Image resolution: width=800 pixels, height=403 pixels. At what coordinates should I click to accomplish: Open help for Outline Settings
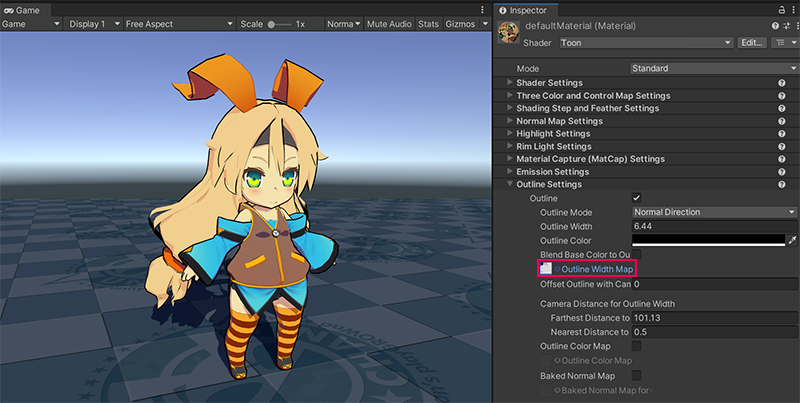(782, 185)
